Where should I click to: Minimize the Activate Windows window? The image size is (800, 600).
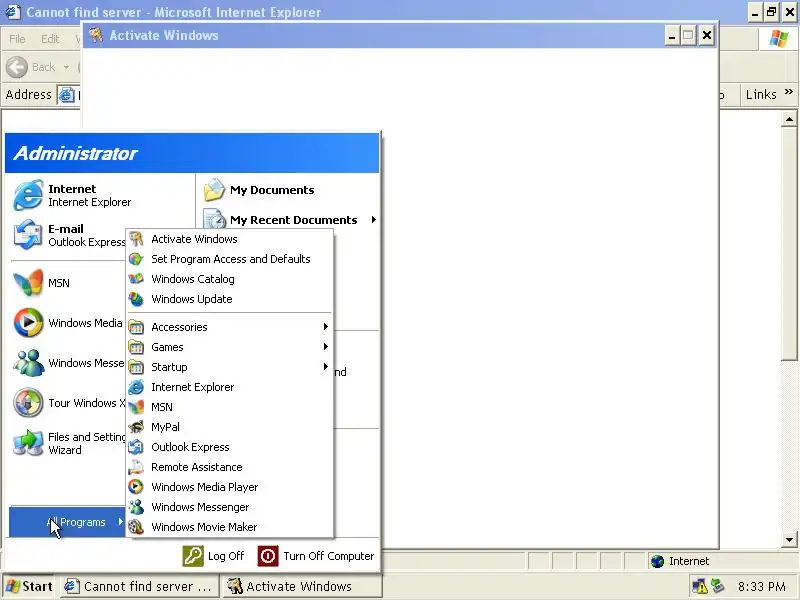pos(672,36)
